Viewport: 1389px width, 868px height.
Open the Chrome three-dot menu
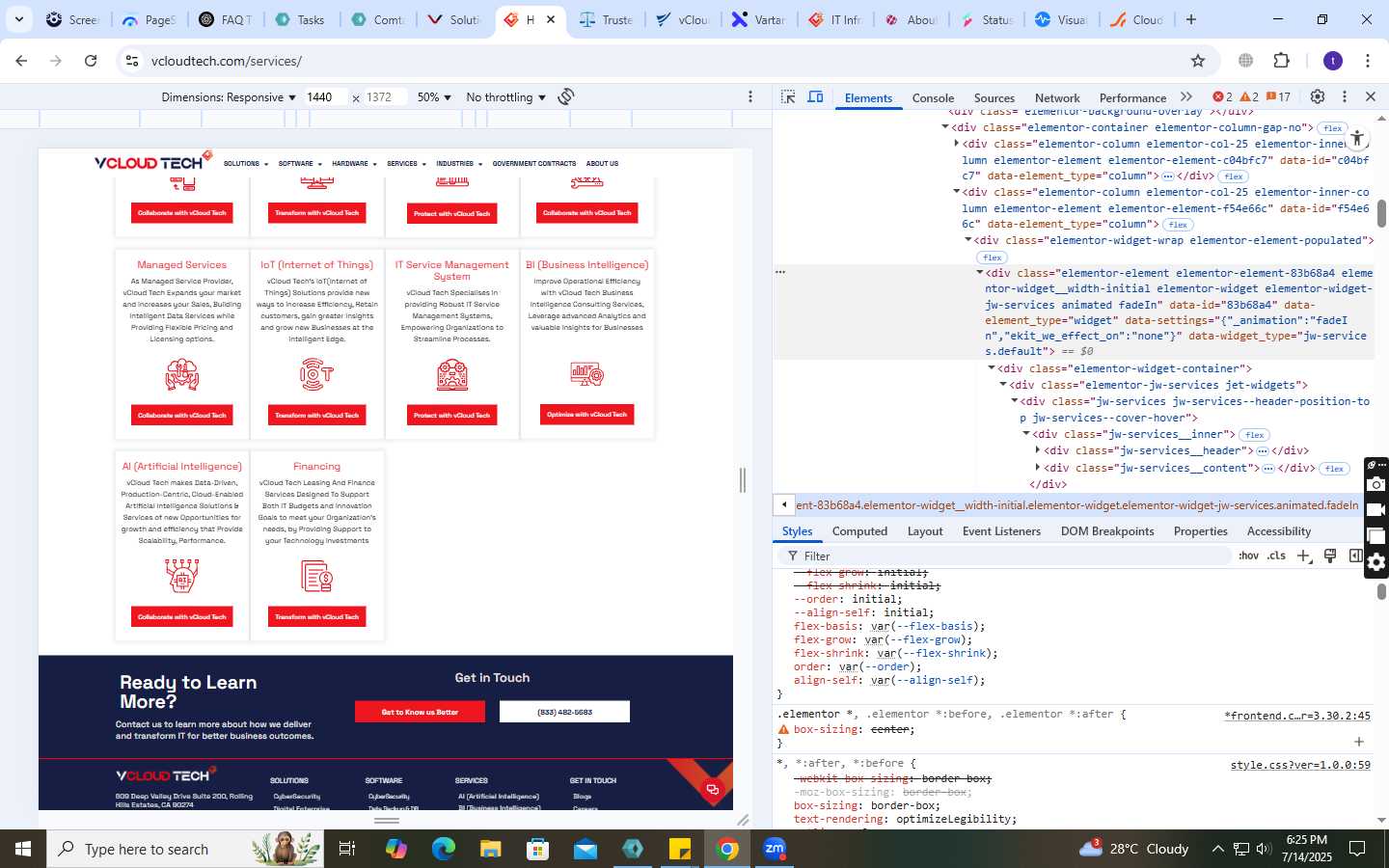pyautogui.click(x=1368, y=61)
